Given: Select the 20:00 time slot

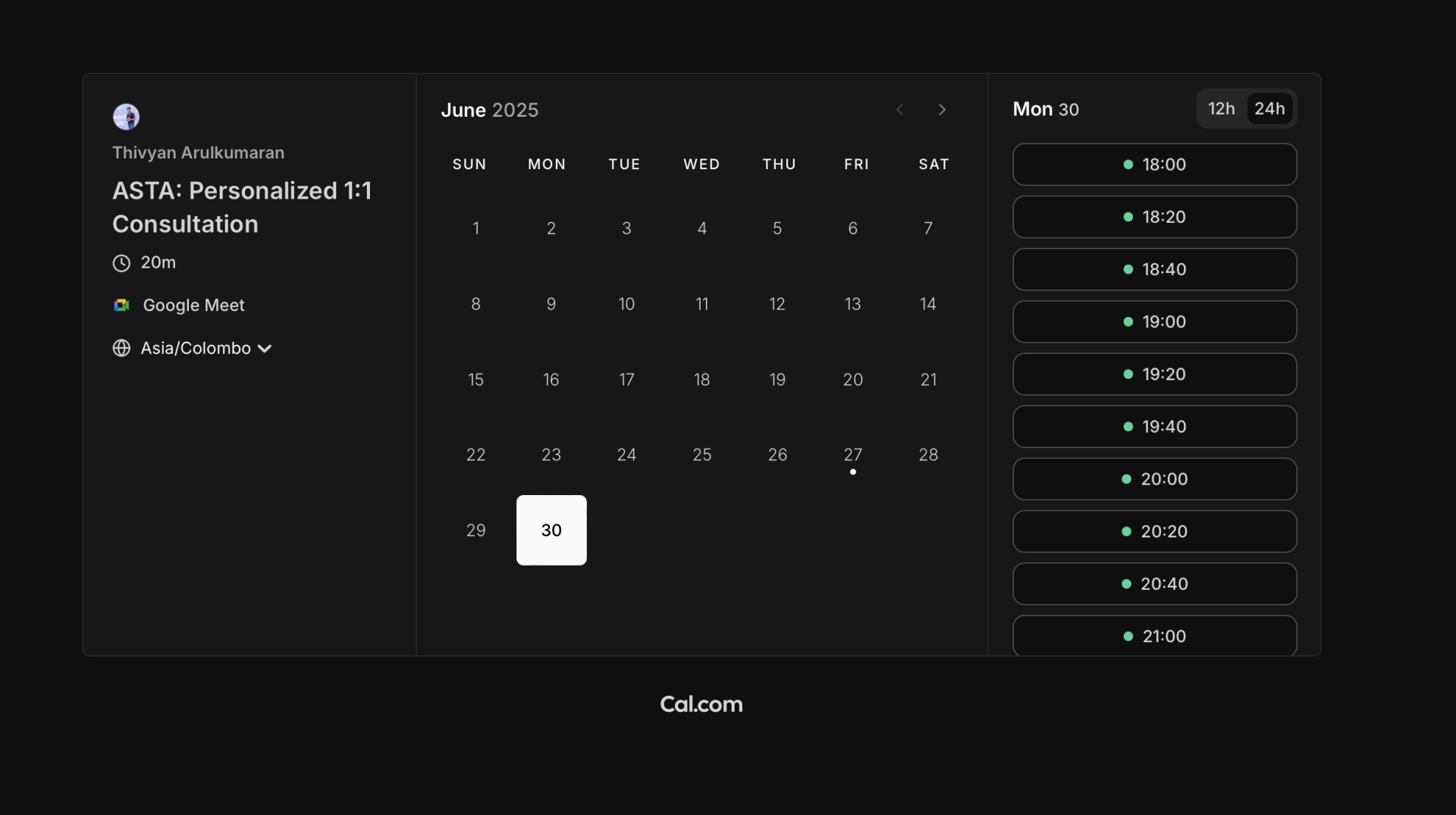Looking at the screenshot, I should 1154,479.
